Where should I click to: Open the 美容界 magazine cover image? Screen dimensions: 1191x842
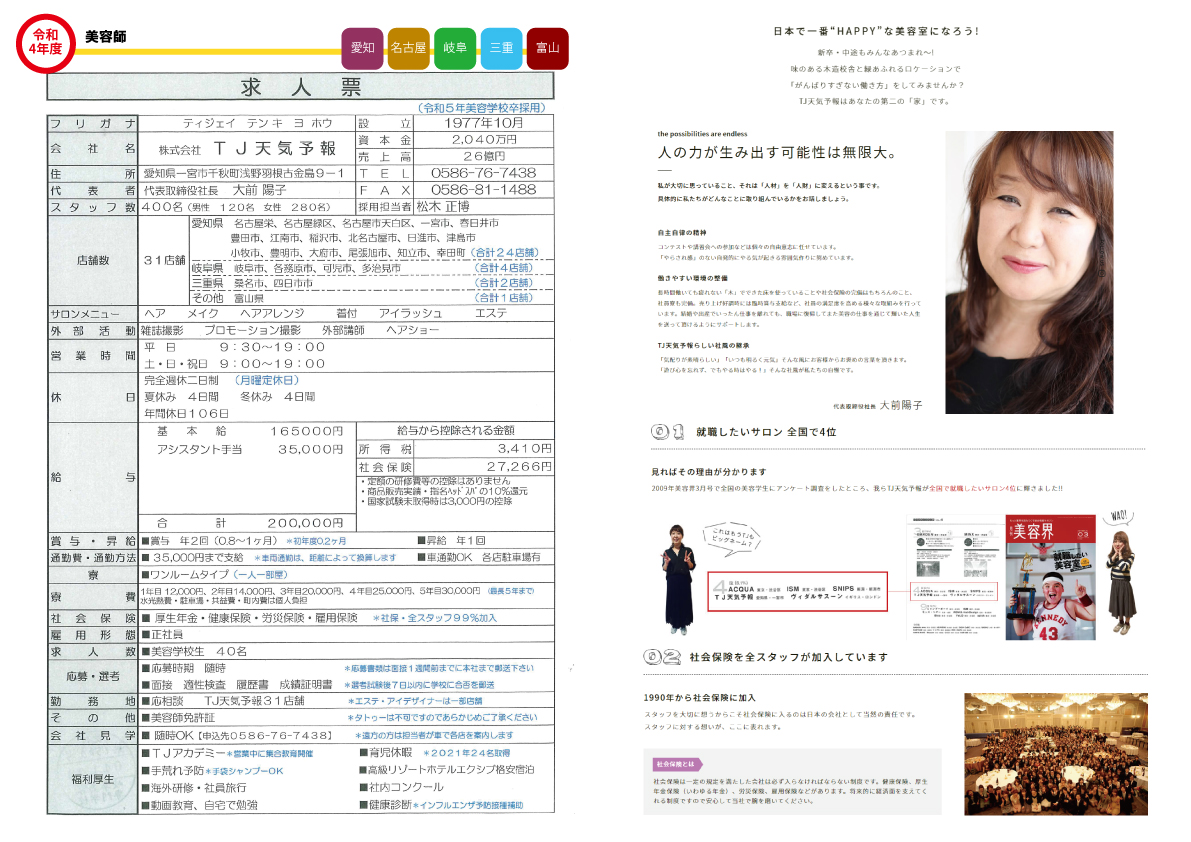coord(1050,579)
